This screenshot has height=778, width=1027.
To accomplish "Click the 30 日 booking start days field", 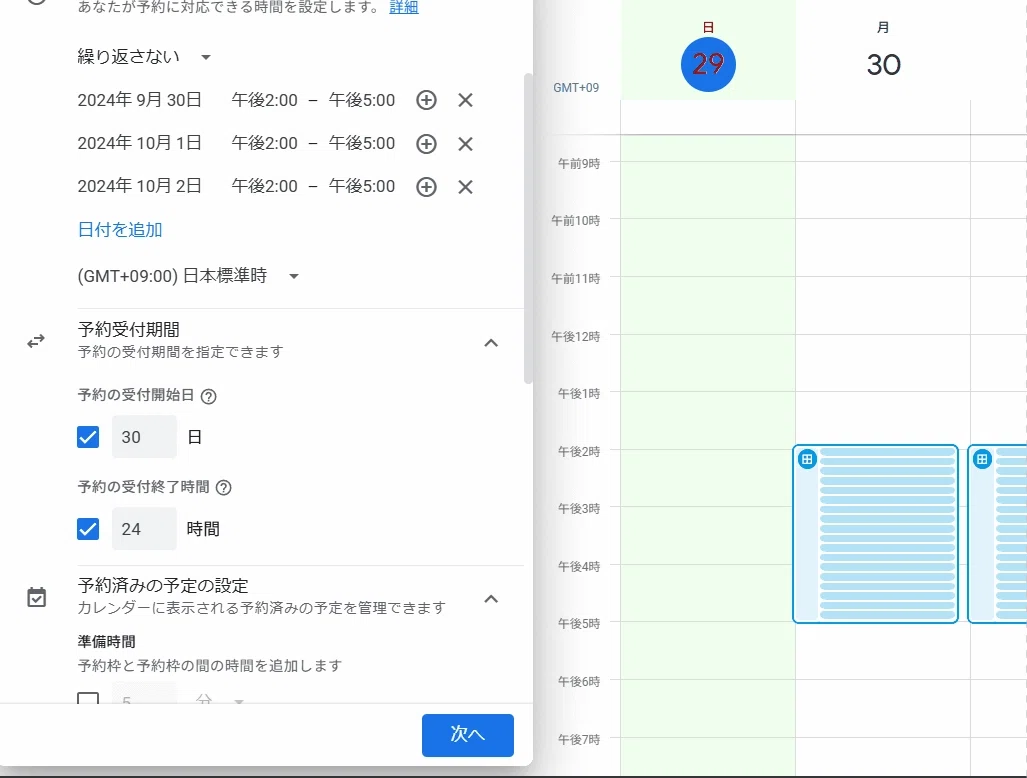I will pos(144,437).
